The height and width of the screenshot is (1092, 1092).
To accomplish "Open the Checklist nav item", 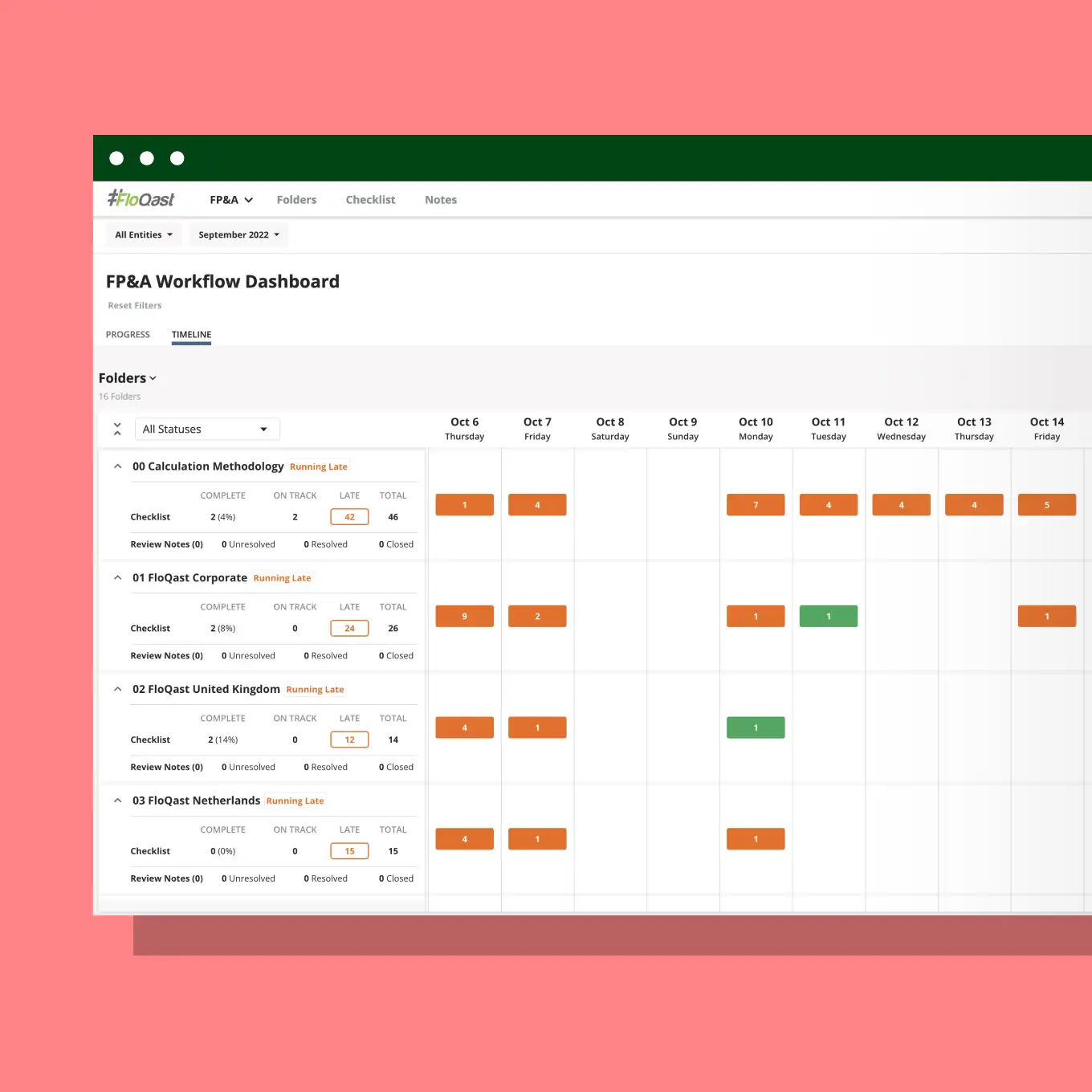I will [x=370, y=200].
